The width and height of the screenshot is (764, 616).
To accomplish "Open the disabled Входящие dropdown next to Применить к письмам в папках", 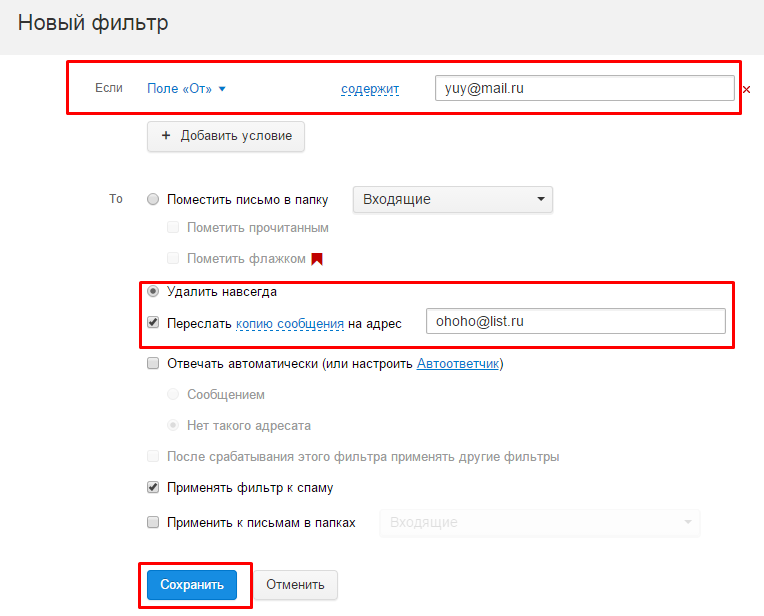I will pos(540,523).
